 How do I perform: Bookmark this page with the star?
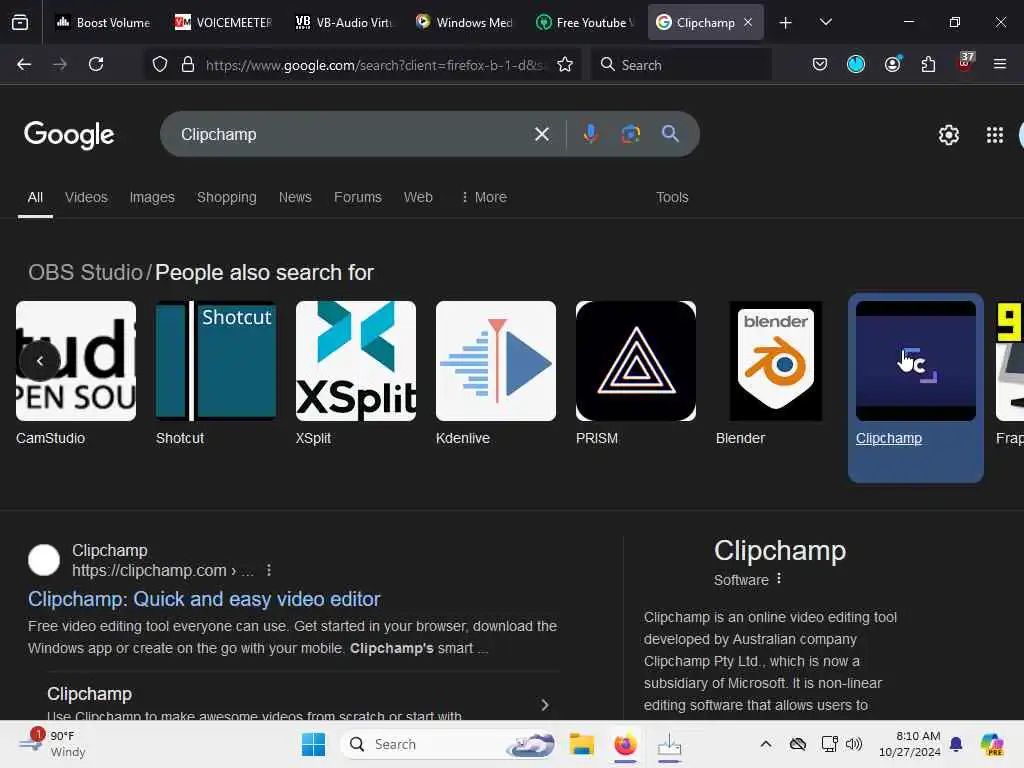pyautogui.click(x=565, y=64)
